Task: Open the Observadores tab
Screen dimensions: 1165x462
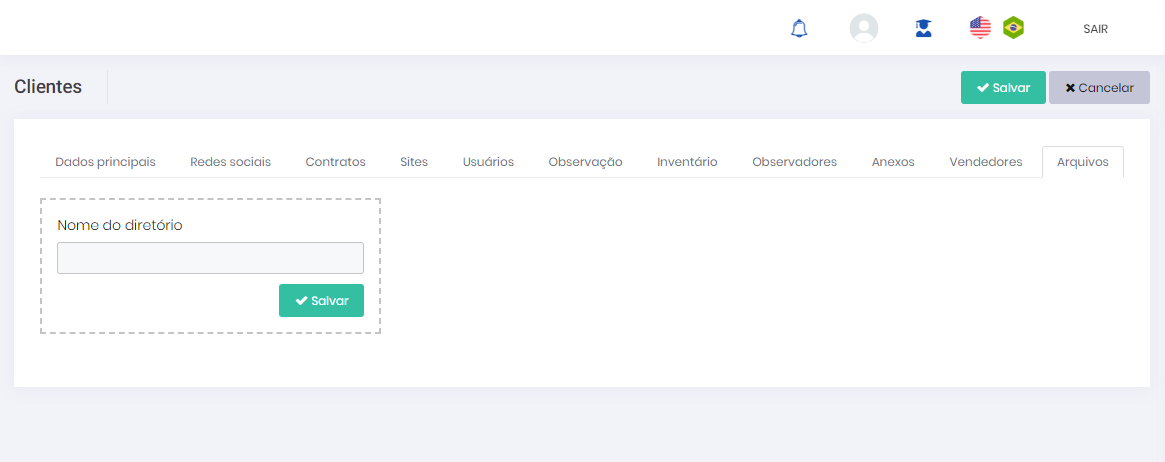Action: pyautogui.click(x=794, y=162)
